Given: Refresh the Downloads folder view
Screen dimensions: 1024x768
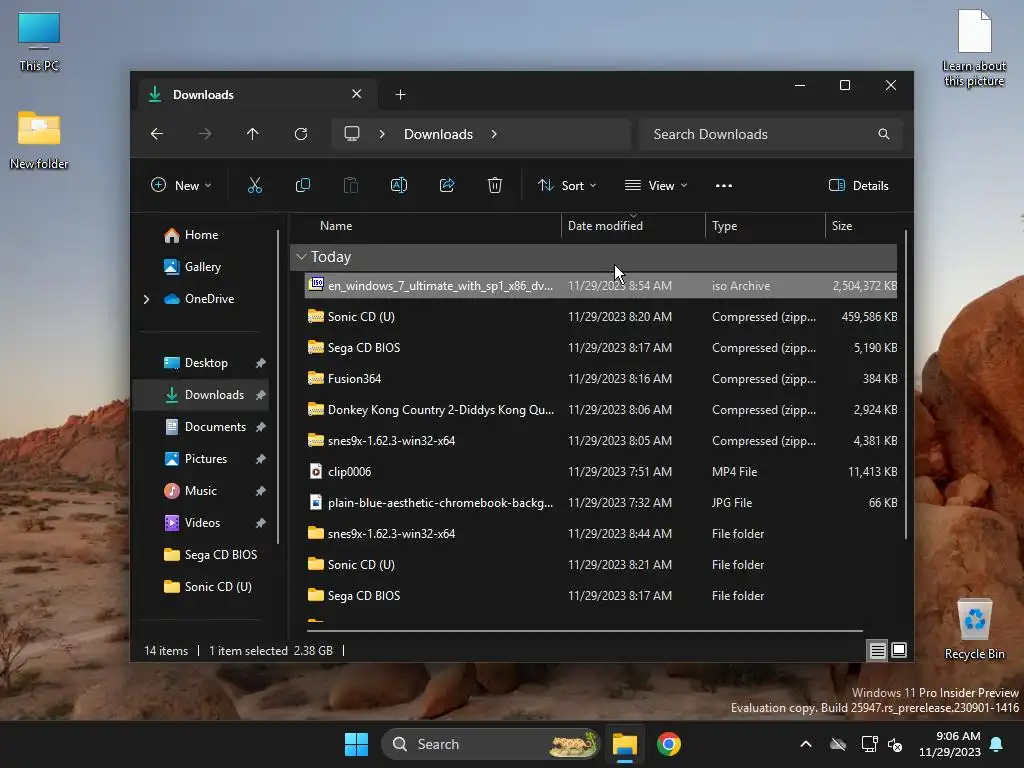Looking at the screenshot, I should coord(300,134).
